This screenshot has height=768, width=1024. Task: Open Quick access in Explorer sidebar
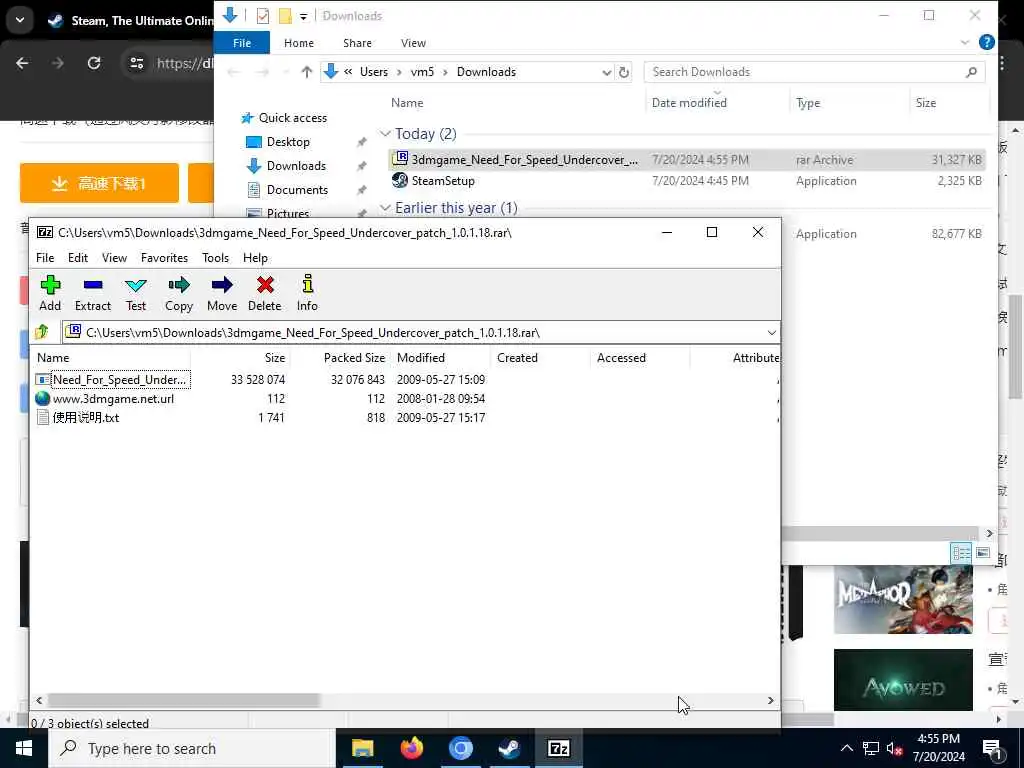coord(284,118)
